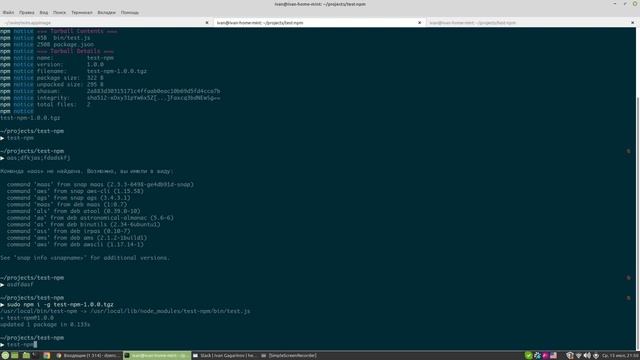Select the terminal window taskbar button

pyautogui.click(x=157, y=356)
